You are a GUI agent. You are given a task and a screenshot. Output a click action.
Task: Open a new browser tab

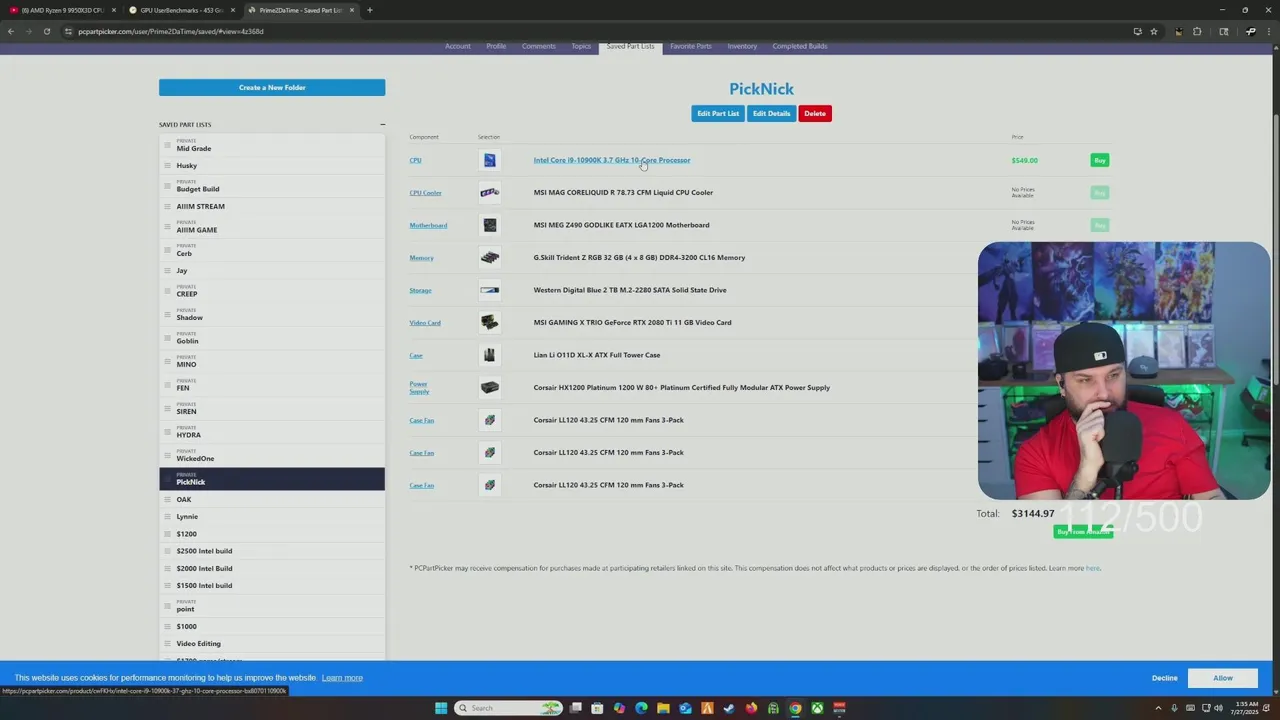pyautogui.click(x=370, y=10)
